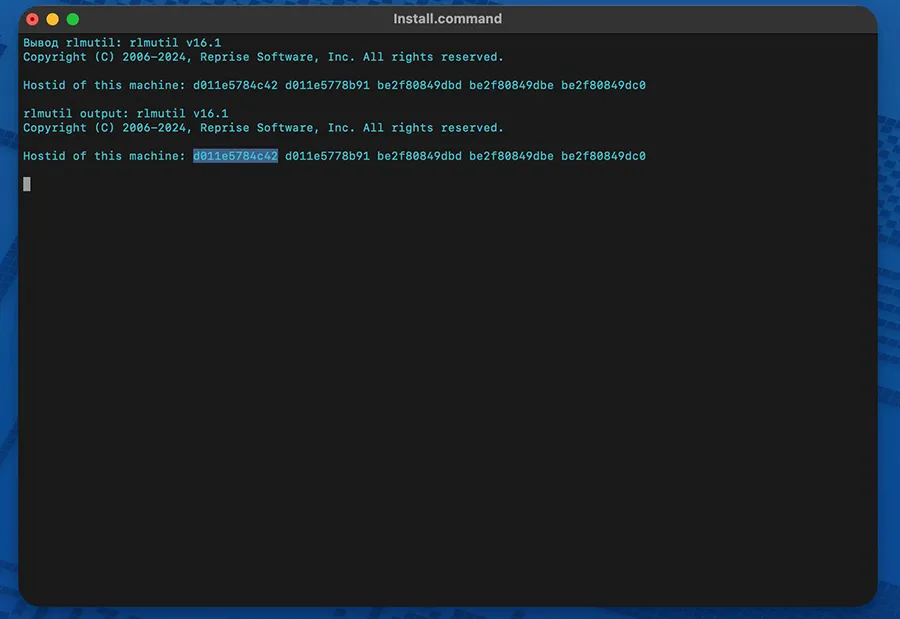This screenshot has width=900, height=619.
Task: Click the 'Hostid of this machine:' label in last line
Action: (x=104, y=156)
